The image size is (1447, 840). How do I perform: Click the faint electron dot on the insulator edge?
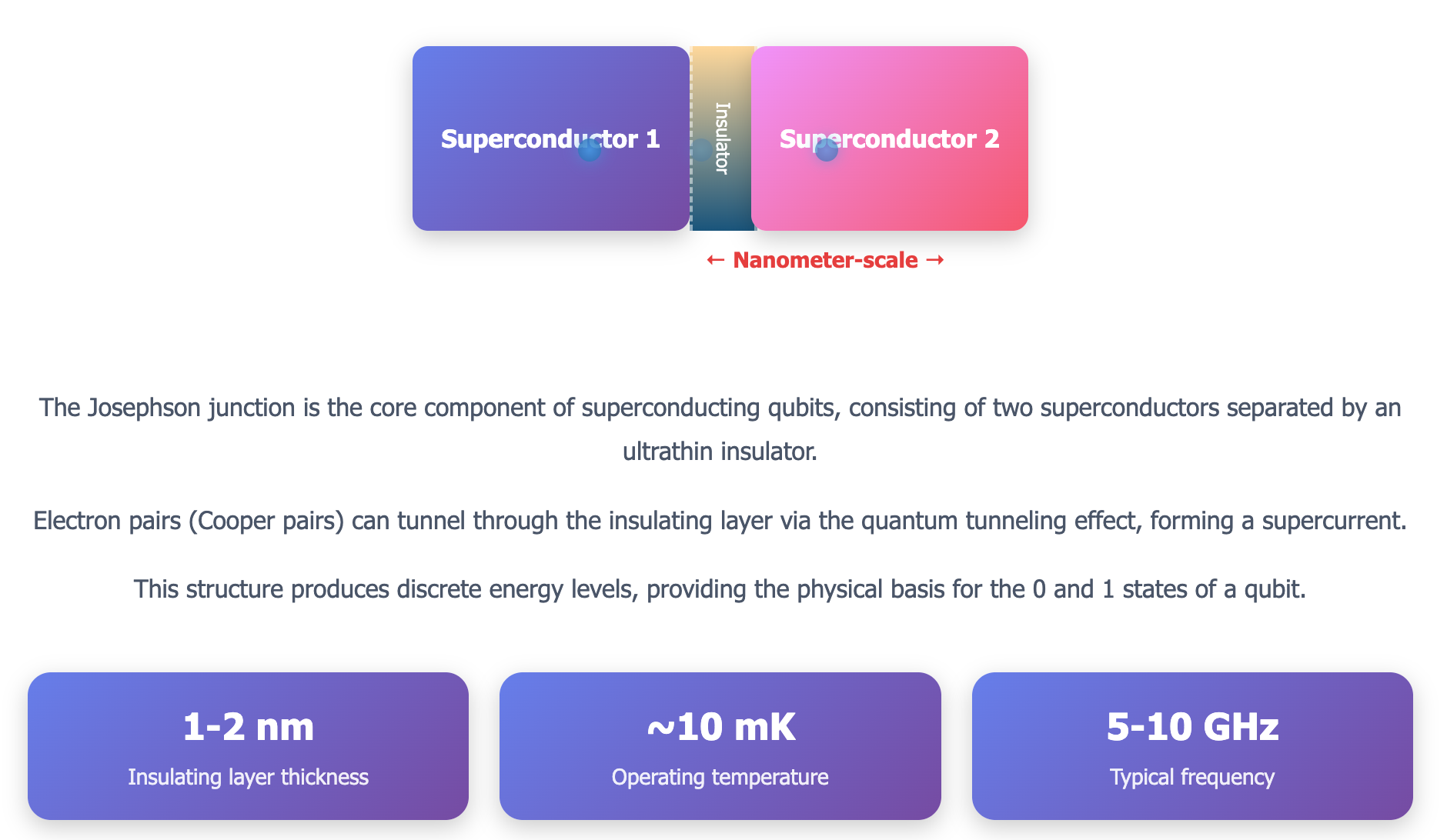click(x=701, y=149)
